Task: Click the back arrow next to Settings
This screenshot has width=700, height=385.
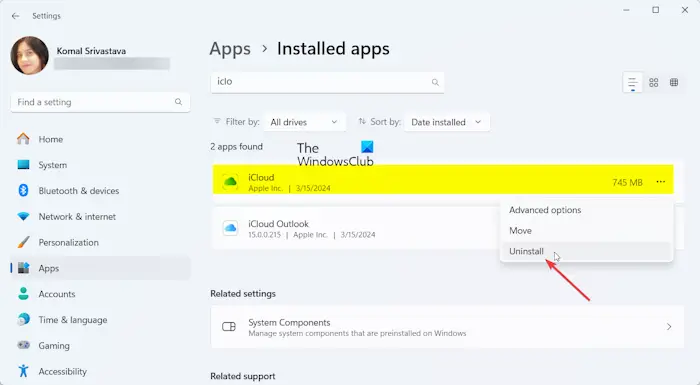Action: point(16,16)
